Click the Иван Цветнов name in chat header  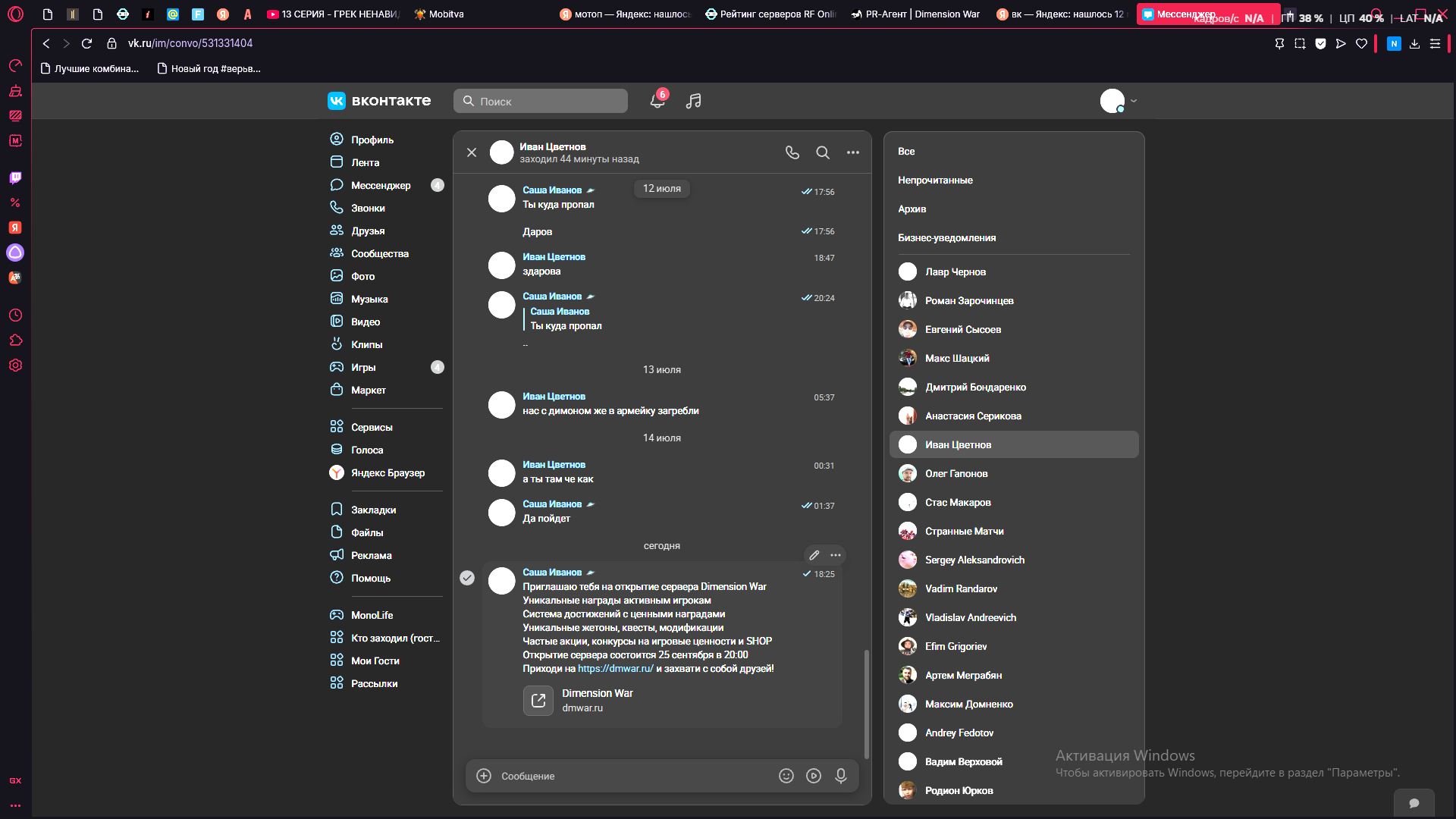tap(552, 146)
